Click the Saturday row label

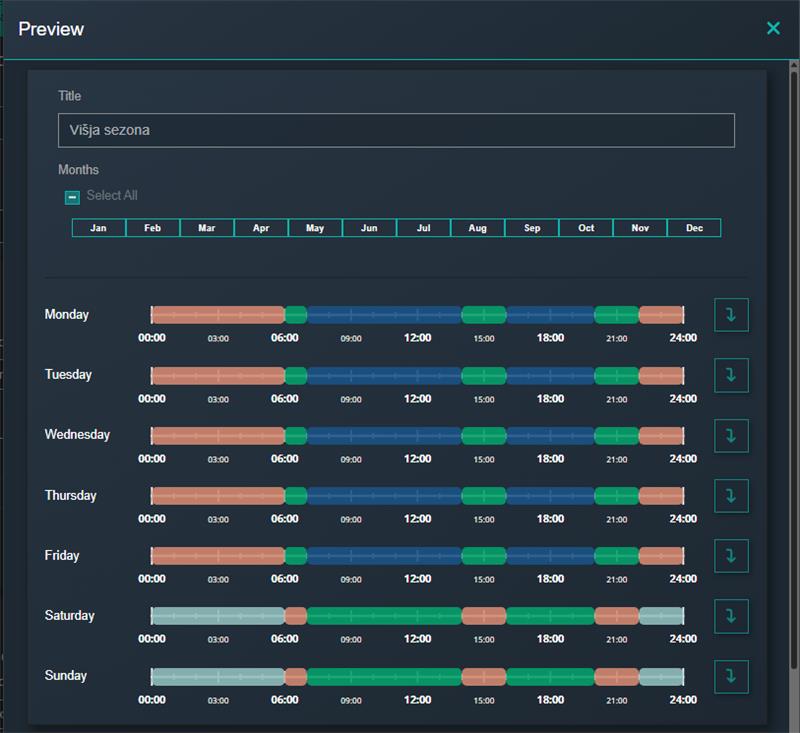(x=69, y=616)
